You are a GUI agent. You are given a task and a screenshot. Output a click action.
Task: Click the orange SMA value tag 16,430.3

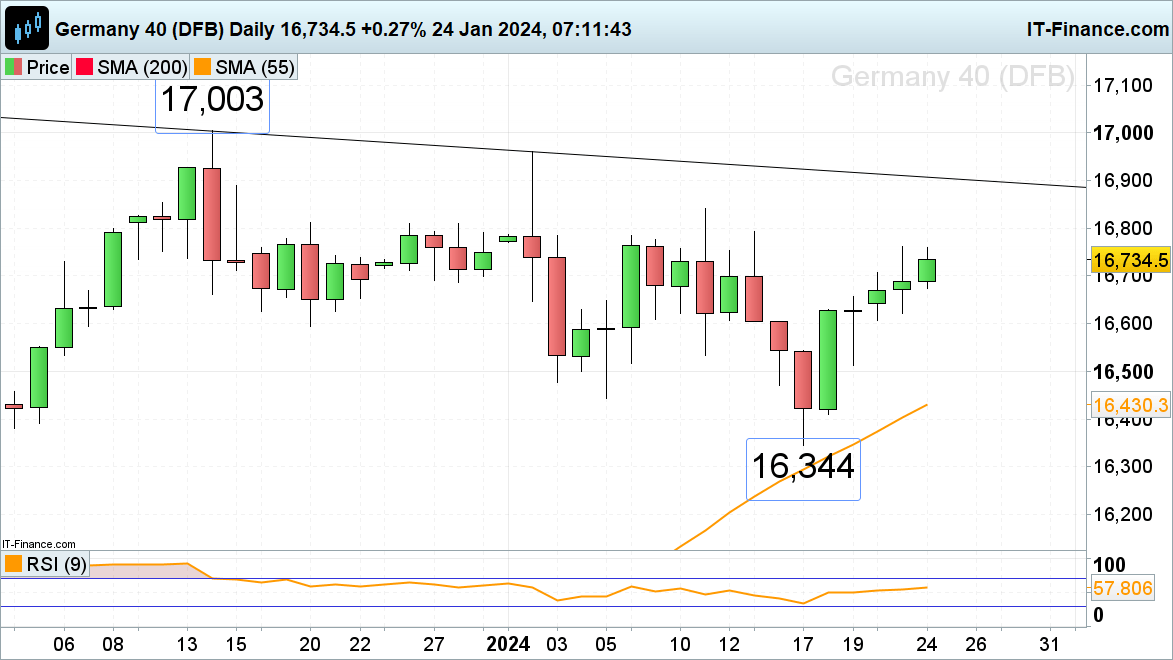1130,405
